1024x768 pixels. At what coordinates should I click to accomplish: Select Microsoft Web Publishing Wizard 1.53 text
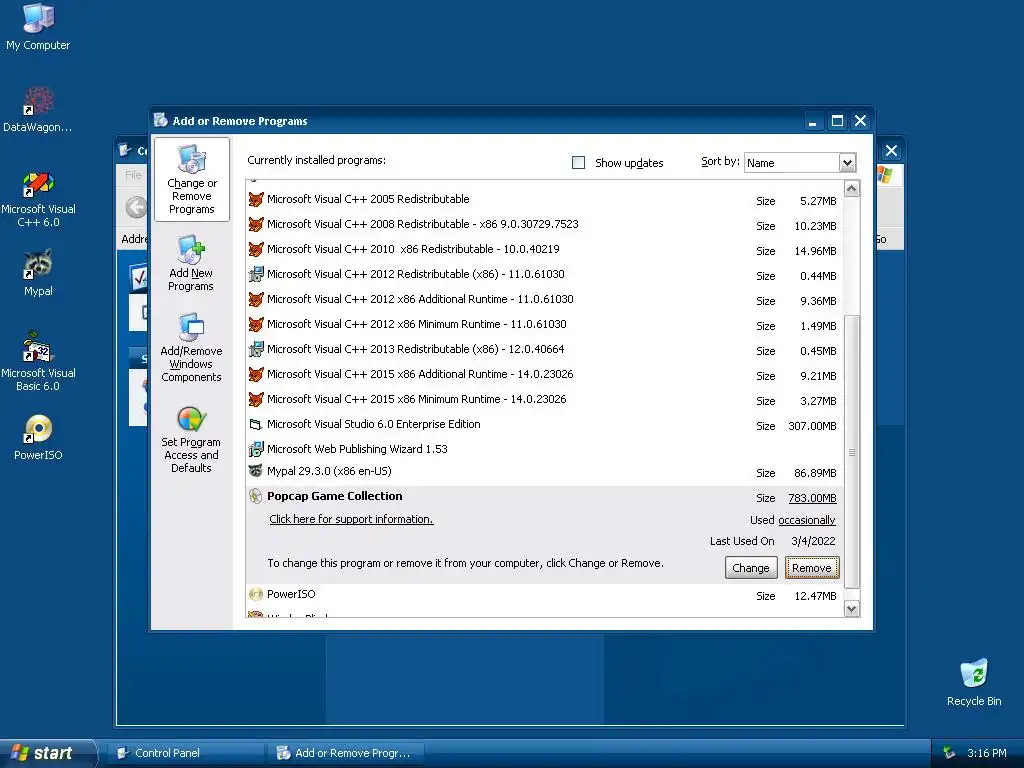coord(357,449)
